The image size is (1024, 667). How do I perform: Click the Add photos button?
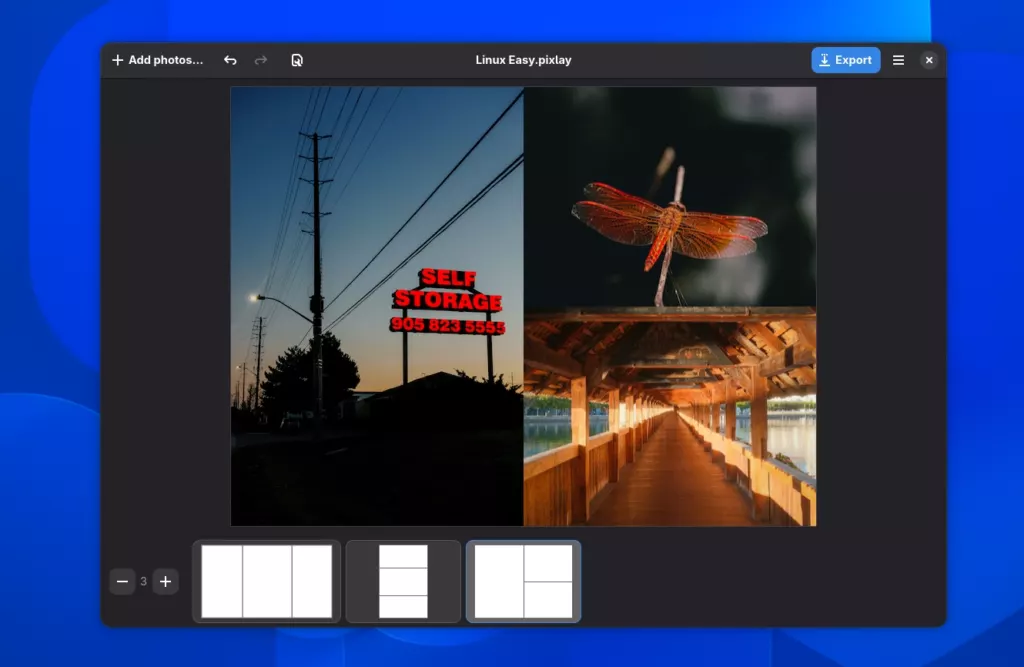click(157, 60)
